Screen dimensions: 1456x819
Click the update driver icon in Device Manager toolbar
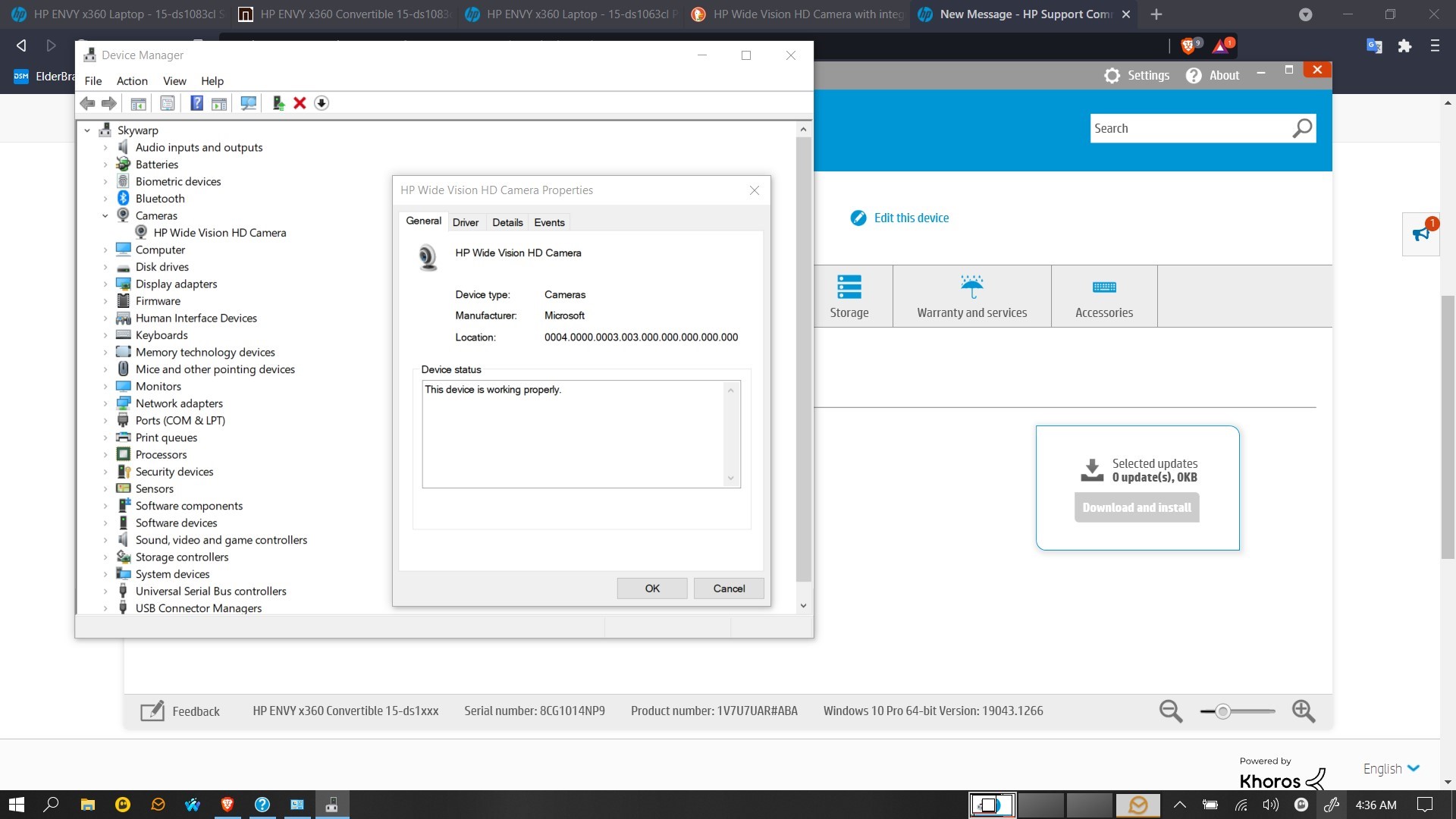277,103
